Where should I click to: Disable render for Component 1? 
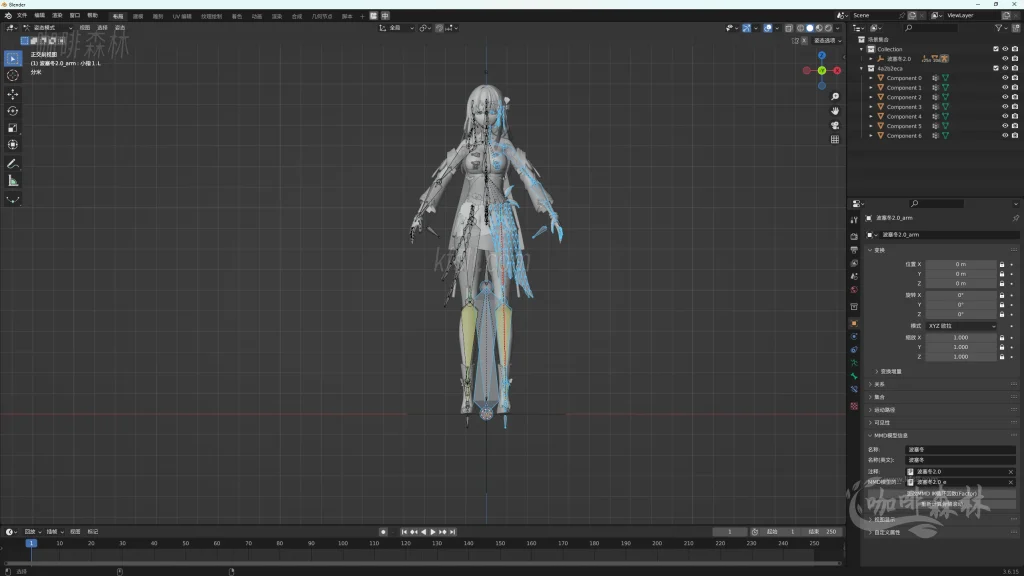coord(1015,88)
